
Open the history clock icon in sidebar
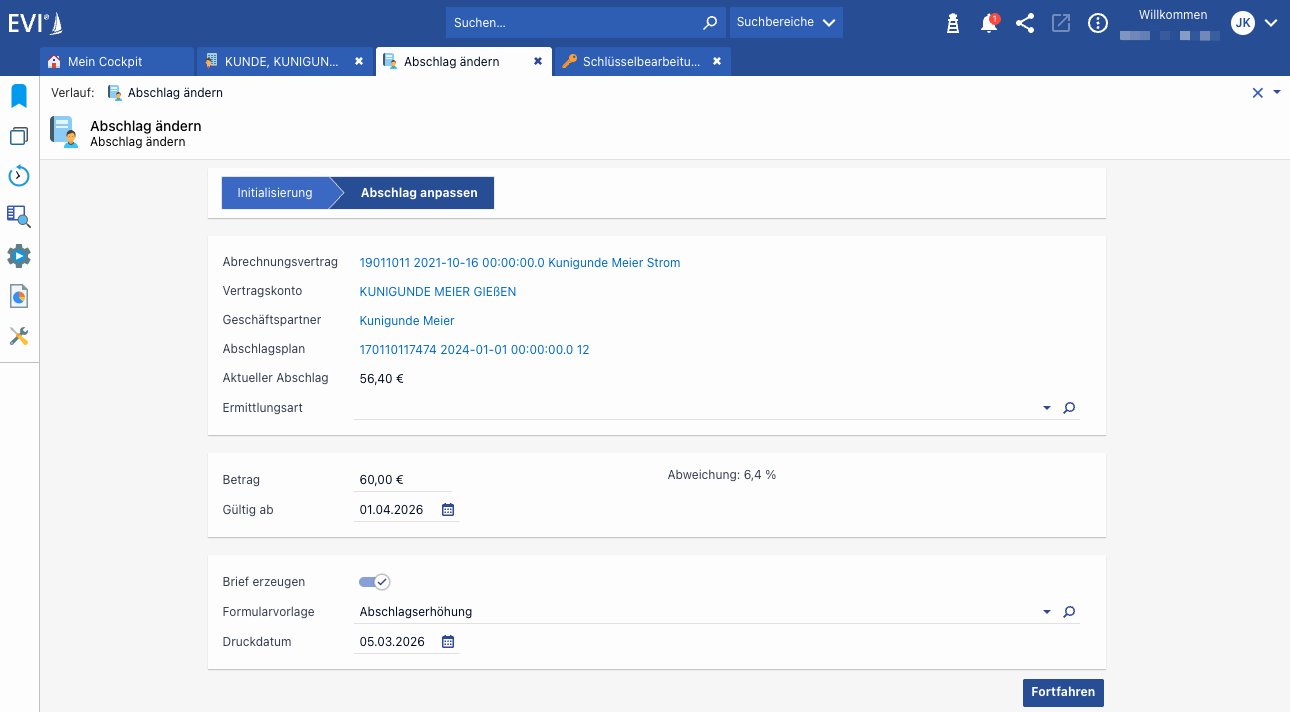[x=19, y=176]
